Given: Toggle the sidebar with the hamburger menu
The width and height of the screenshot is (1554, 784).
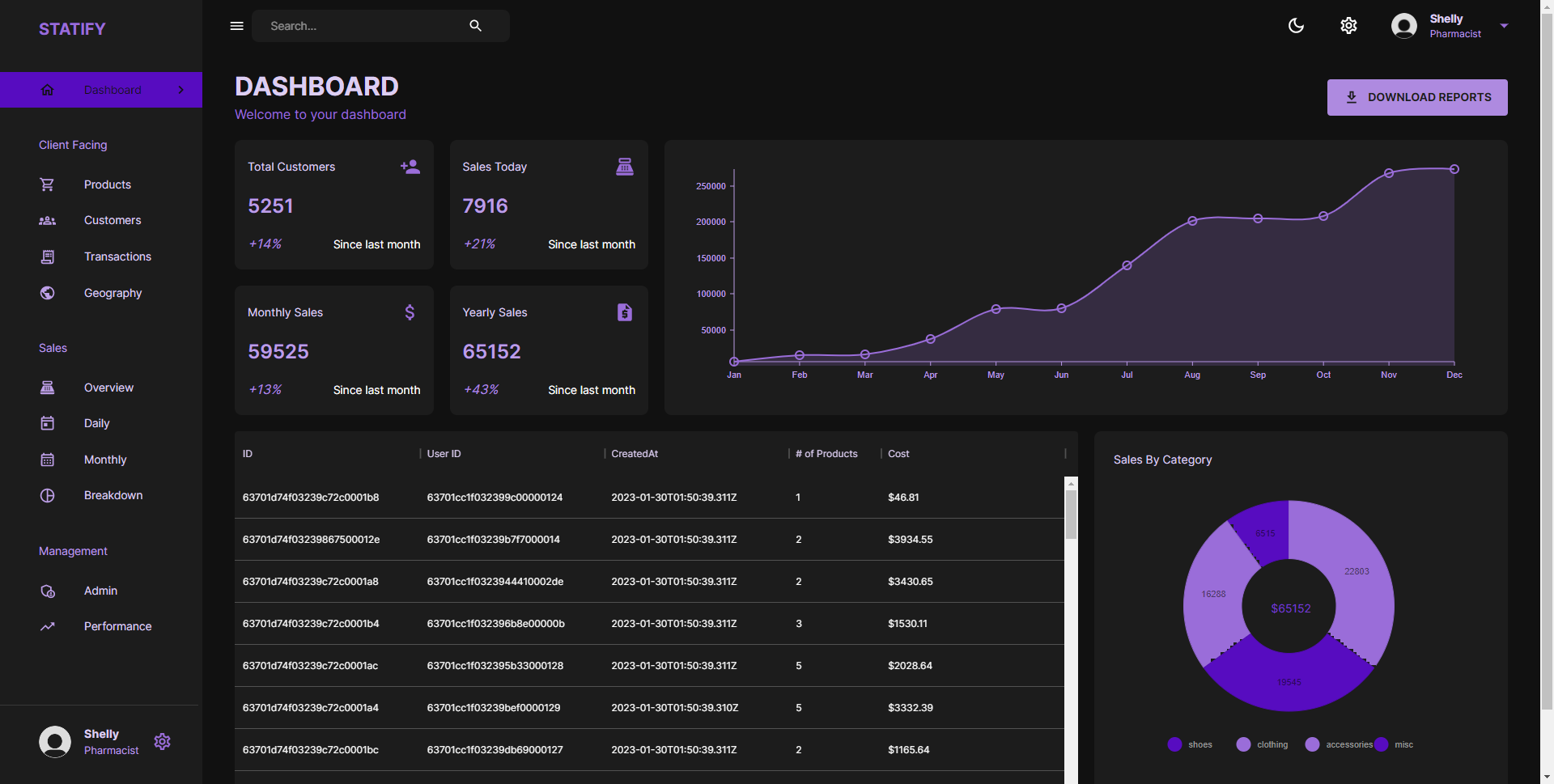Looking at the screenshot, I should 236,25.
